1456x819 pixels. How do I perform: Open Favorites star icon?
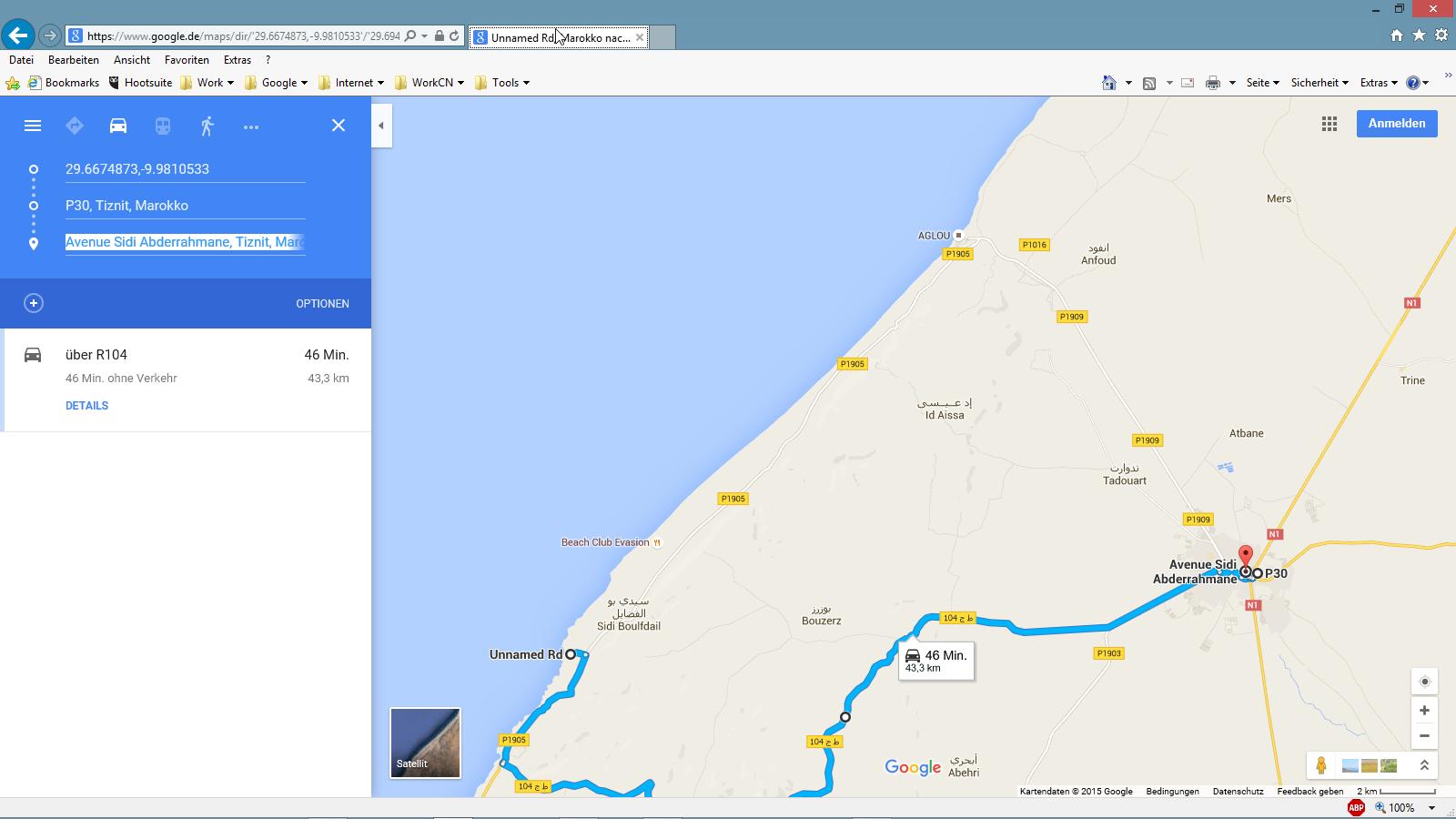coord(1419,35)
